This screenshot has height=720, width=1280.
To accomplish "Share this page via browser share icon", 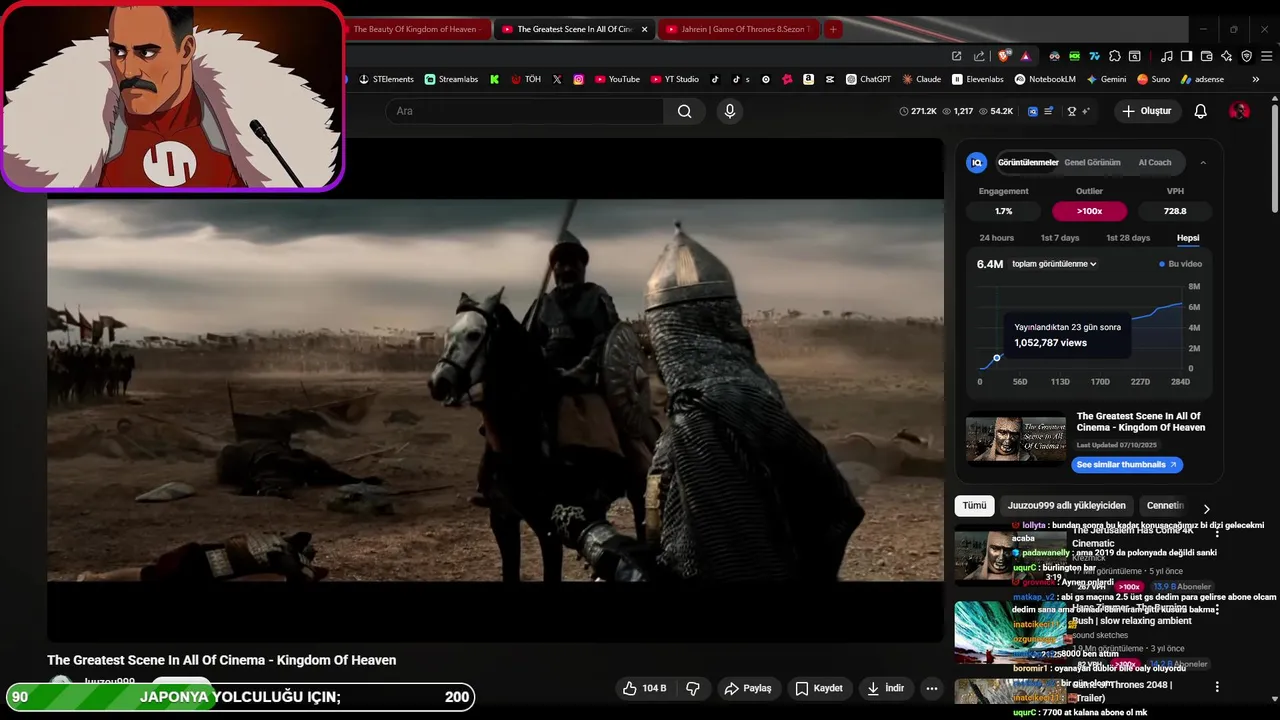I will [x=979, y=56].
